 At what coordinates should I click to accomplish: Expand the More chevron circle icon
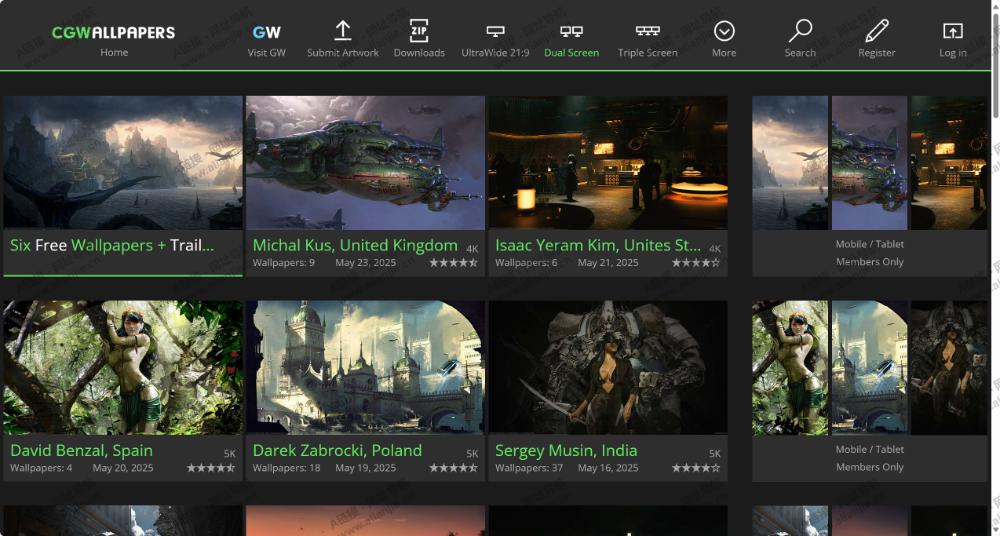click(724, 31)
